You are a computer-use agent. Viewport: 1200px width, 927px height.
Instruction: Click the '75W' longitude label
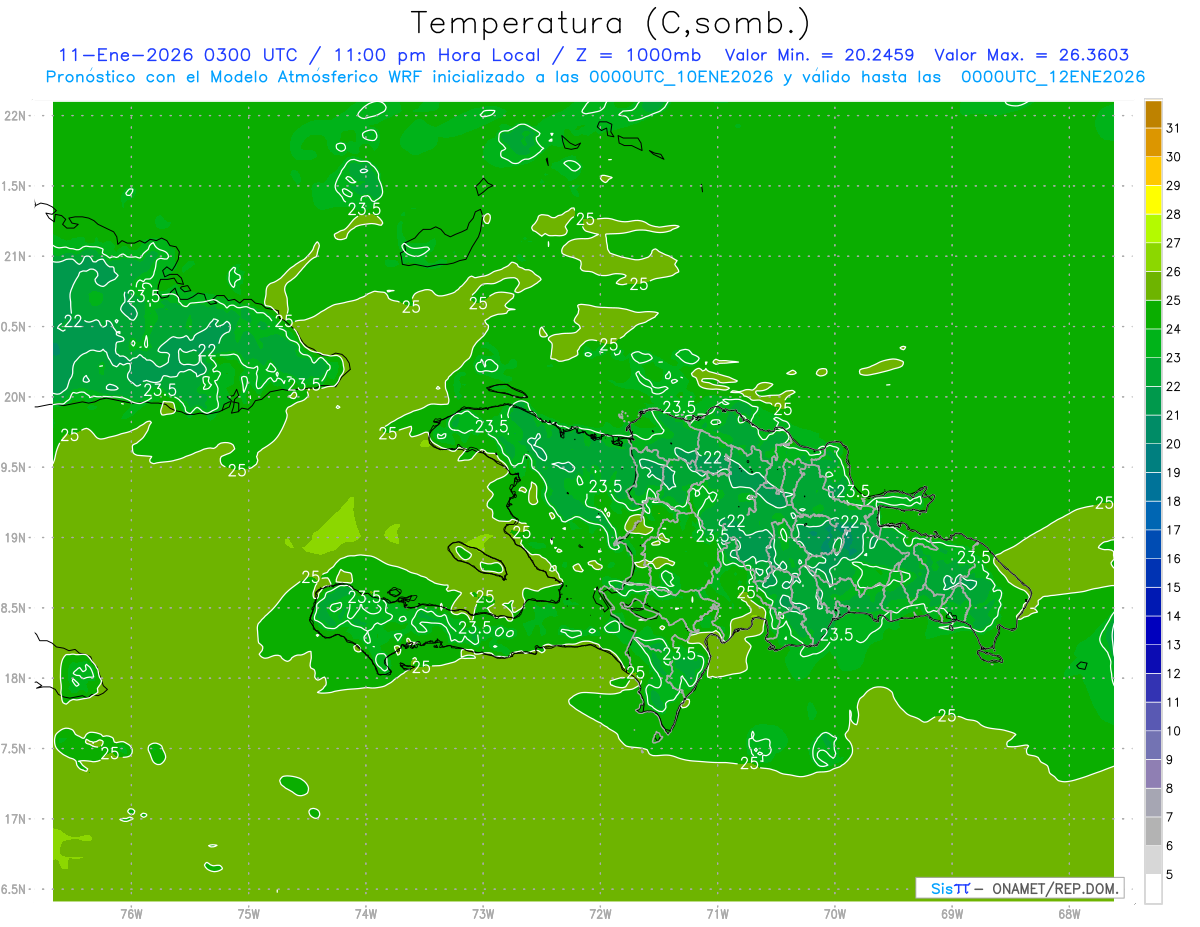[249, 914]
